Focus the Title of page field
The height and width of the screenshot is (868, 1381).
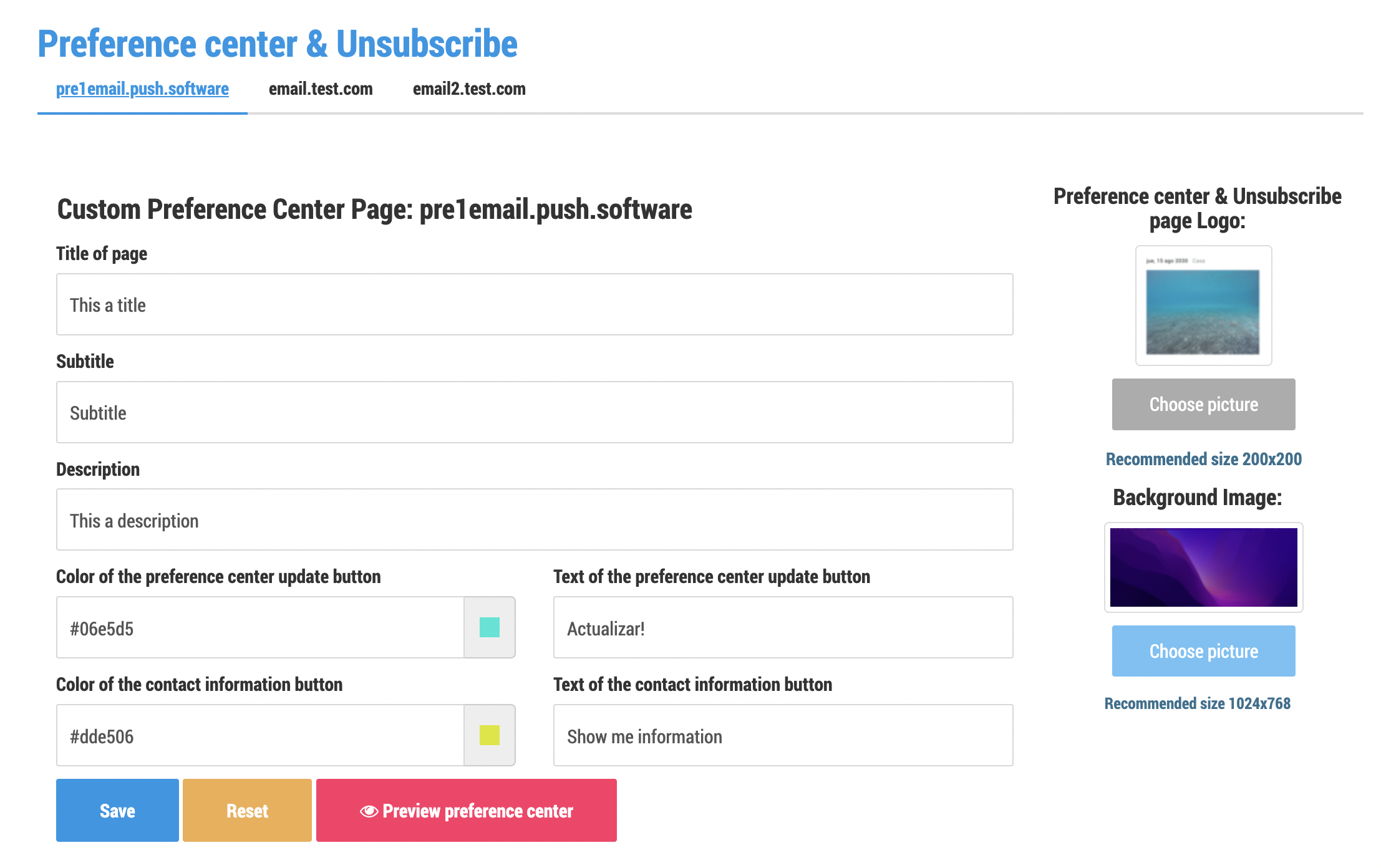(535, 304)
